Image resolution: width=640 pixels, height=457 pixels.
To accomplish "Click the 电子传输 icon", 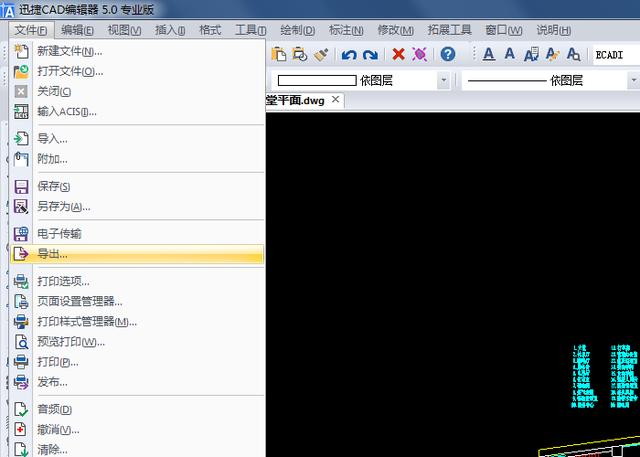I will coord(21,234).
